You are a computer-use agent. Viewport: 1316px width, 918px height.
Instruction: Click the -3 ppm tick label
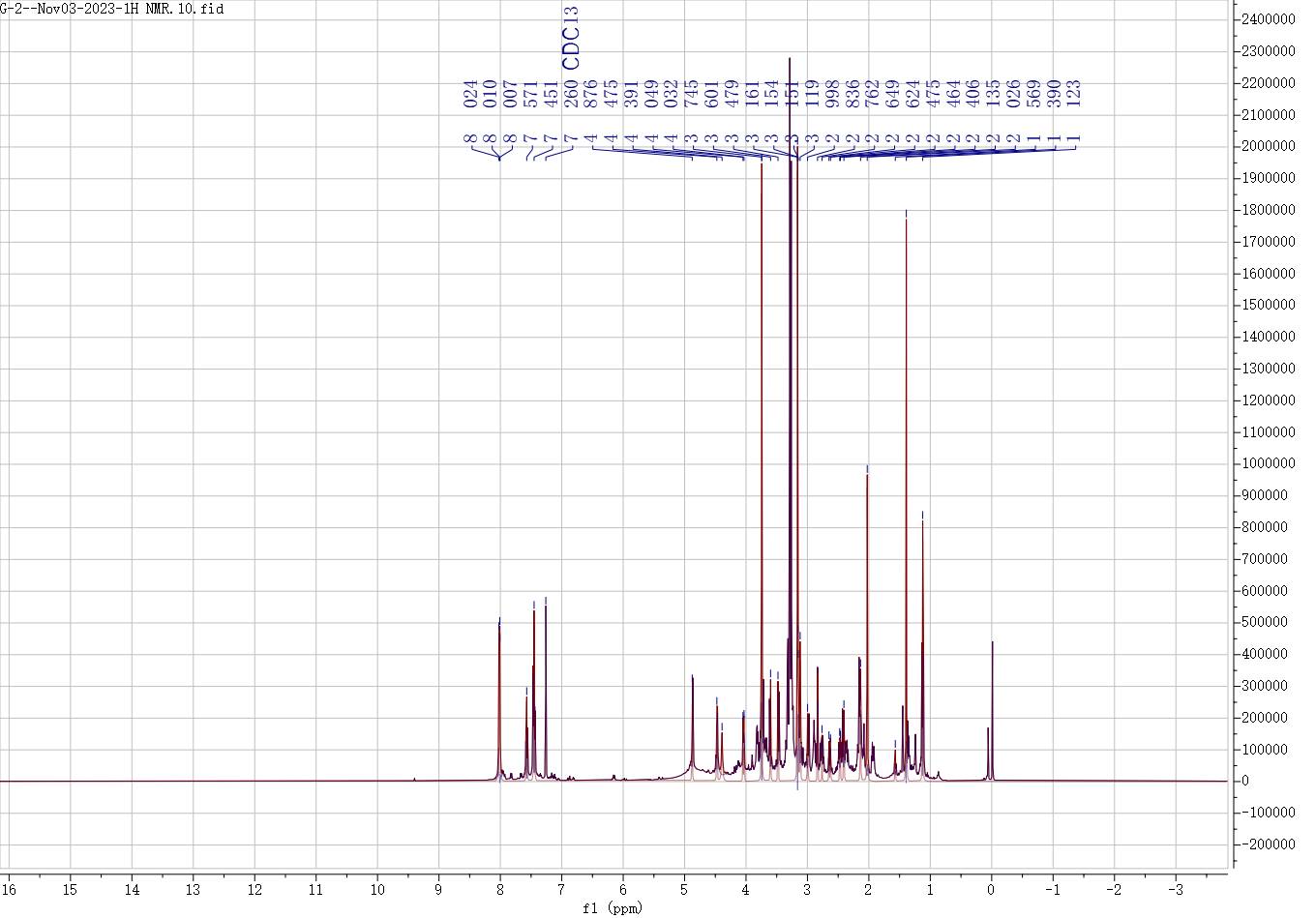(1176, 889)
